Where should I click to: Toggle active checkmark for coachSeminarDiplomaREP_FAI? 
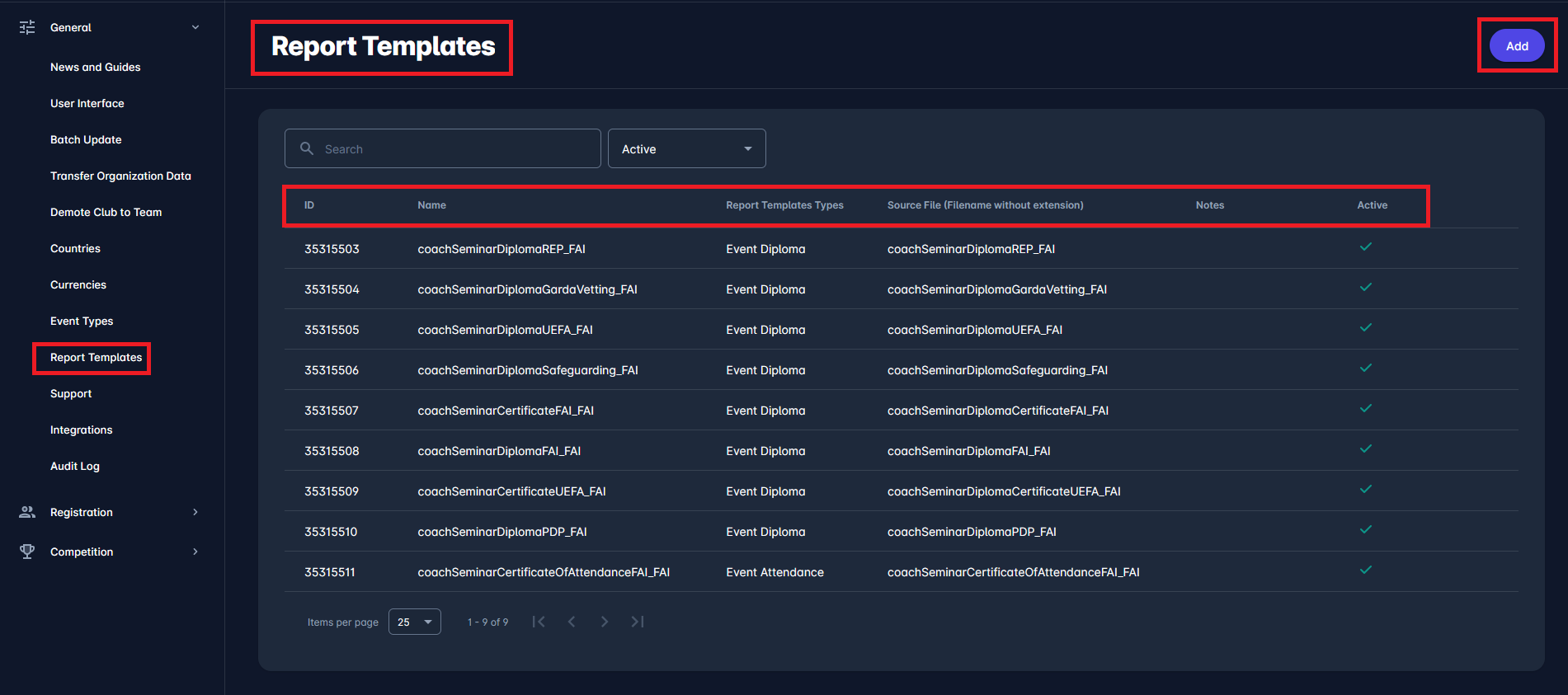[1366, 247]
